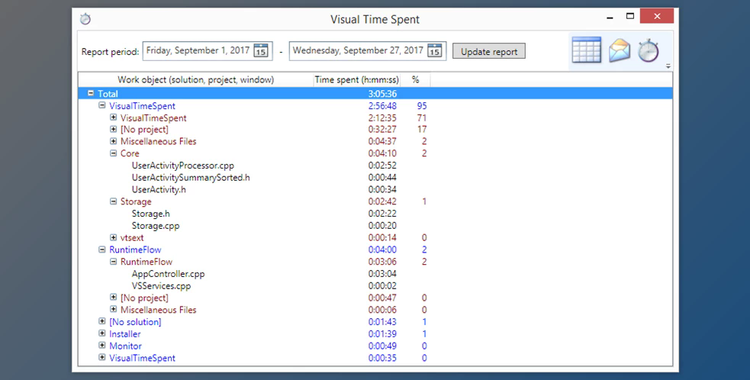The height and width of the screenshot is (380, 750).
Task: Expand the Installer solution node
Action: [x=102, y=334]
